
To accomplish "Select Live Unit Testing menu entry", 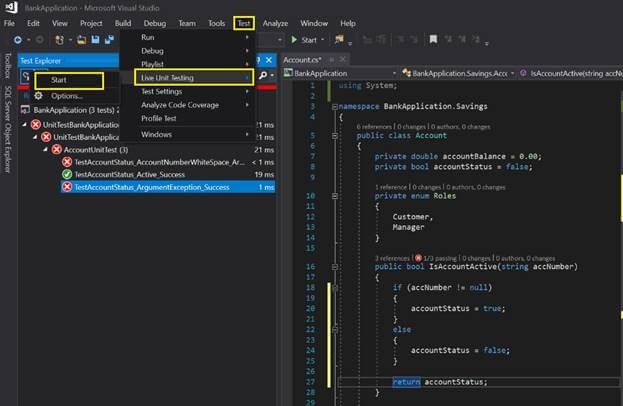I will (194, 78).
